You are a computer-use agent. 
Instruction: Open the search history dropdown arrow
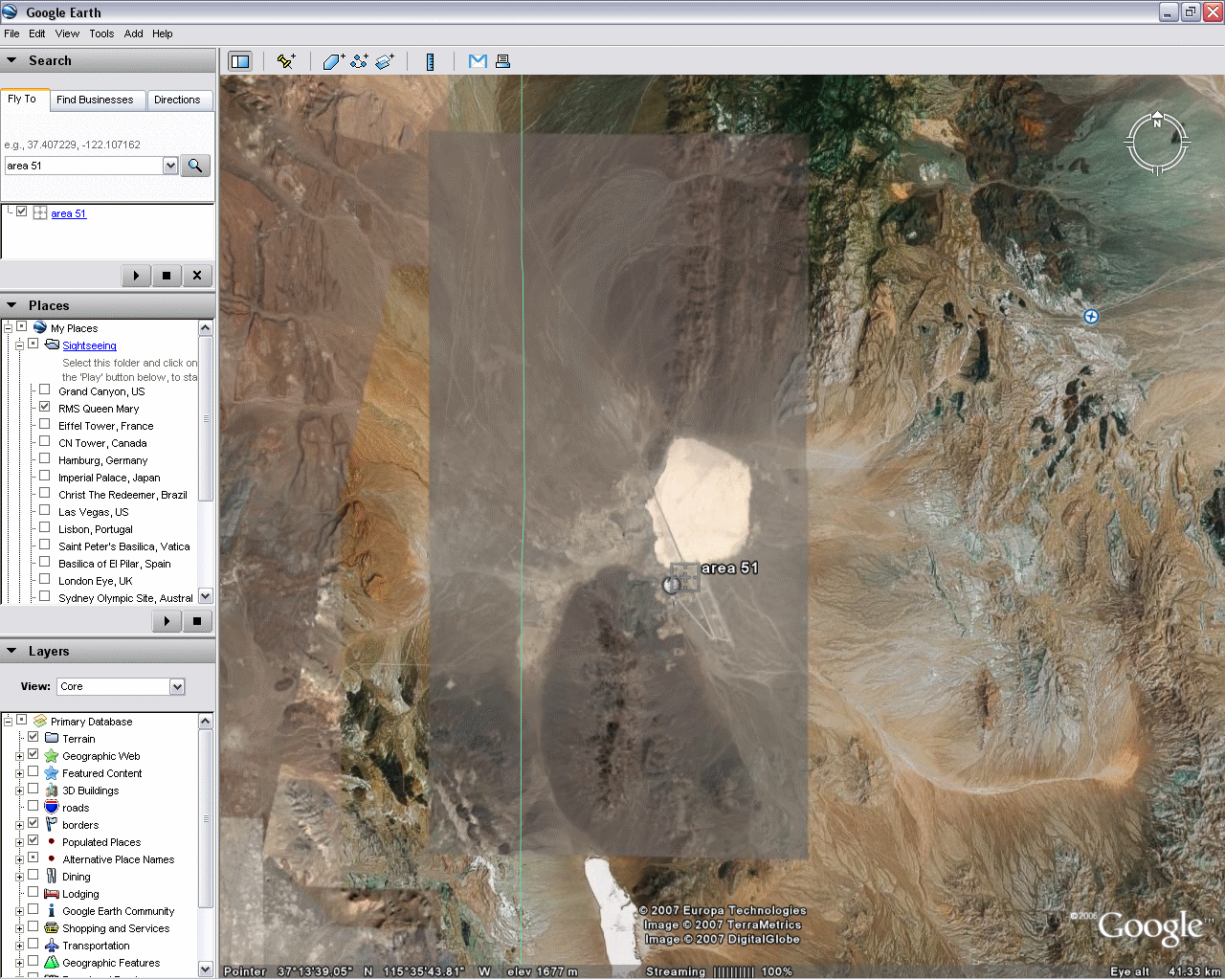170,166
